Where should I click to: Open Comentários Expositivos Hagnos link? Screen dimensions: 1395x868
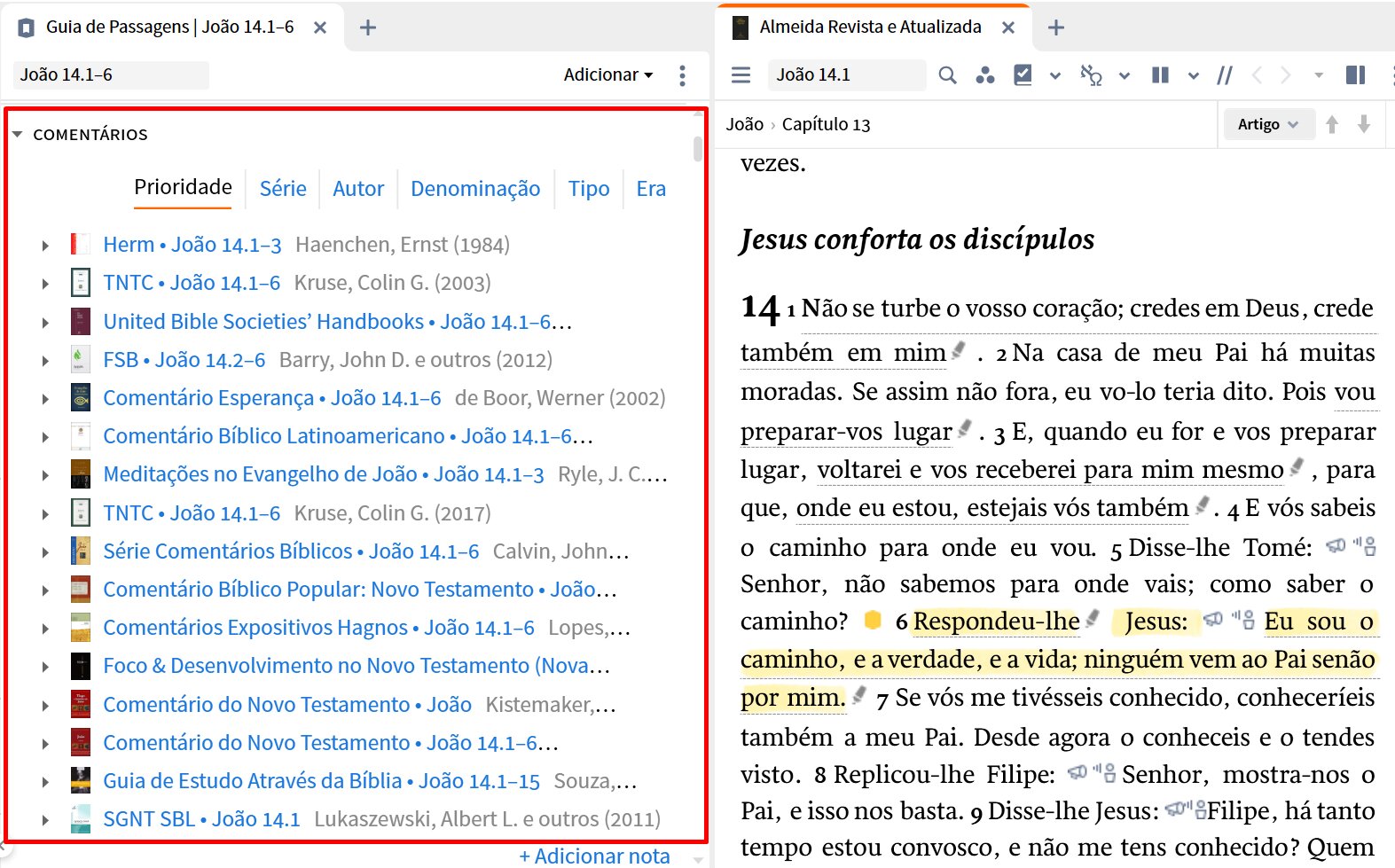click(318, 628)
